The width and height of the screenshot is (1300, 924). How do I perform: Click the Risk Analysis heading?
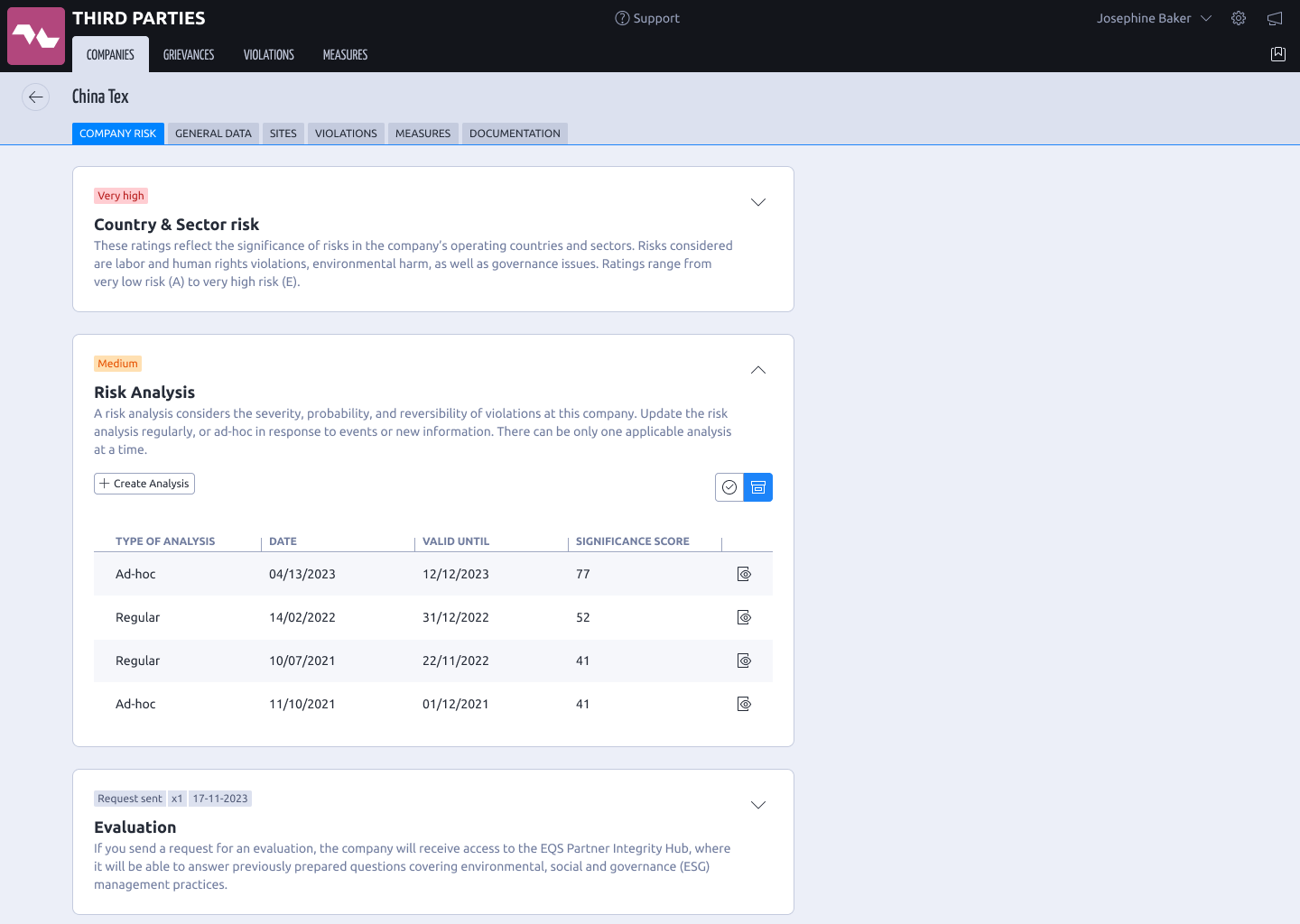coord(144,393)
